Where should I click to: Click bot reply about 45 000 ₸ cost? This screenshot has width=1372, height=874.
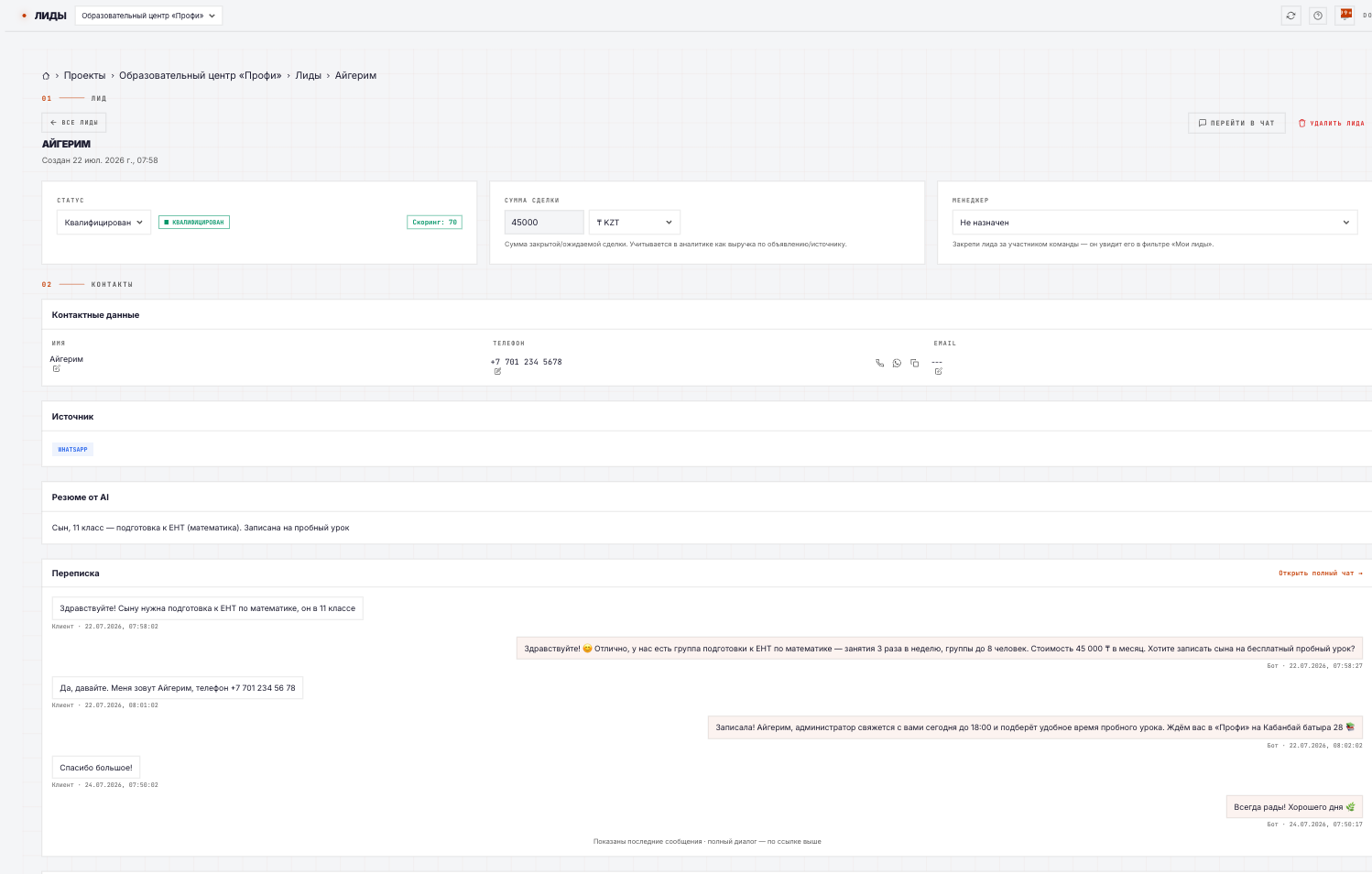tap(940, 649)
